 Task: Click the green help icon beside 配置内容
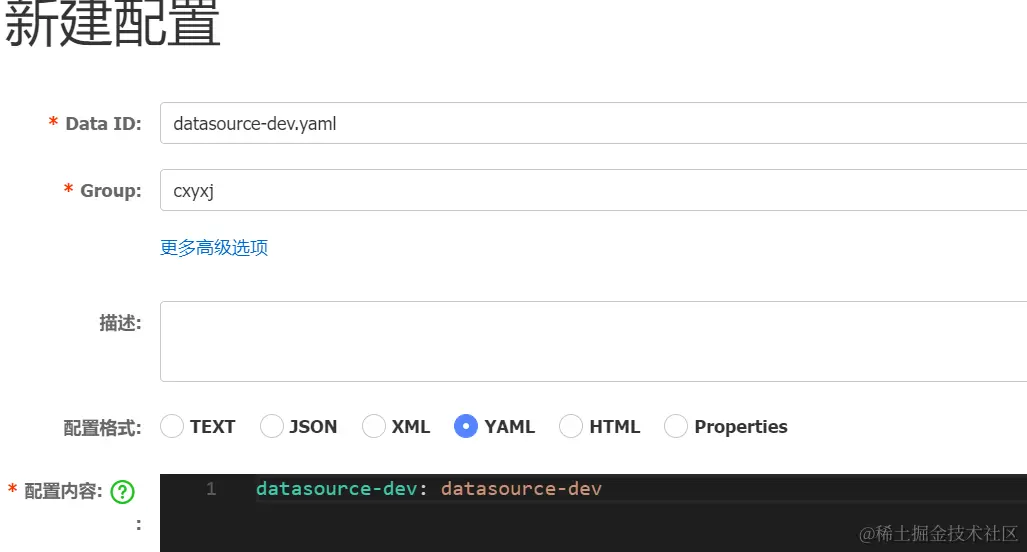[122, 491]
